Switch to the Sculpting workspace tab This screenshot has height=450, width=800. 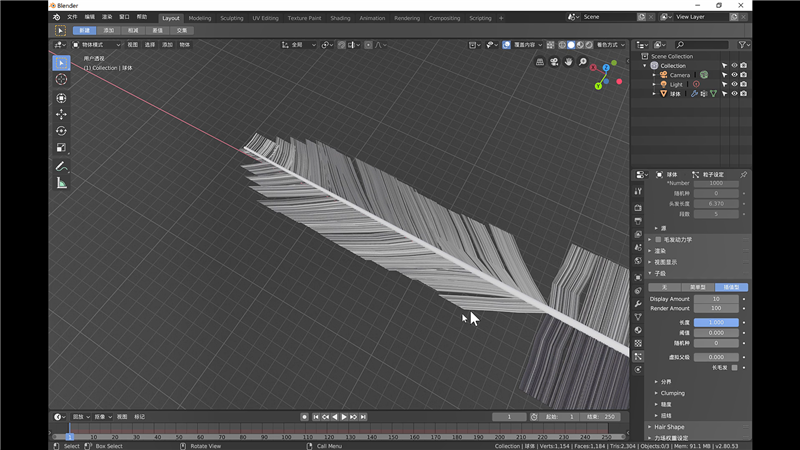(x=232, y=18)
